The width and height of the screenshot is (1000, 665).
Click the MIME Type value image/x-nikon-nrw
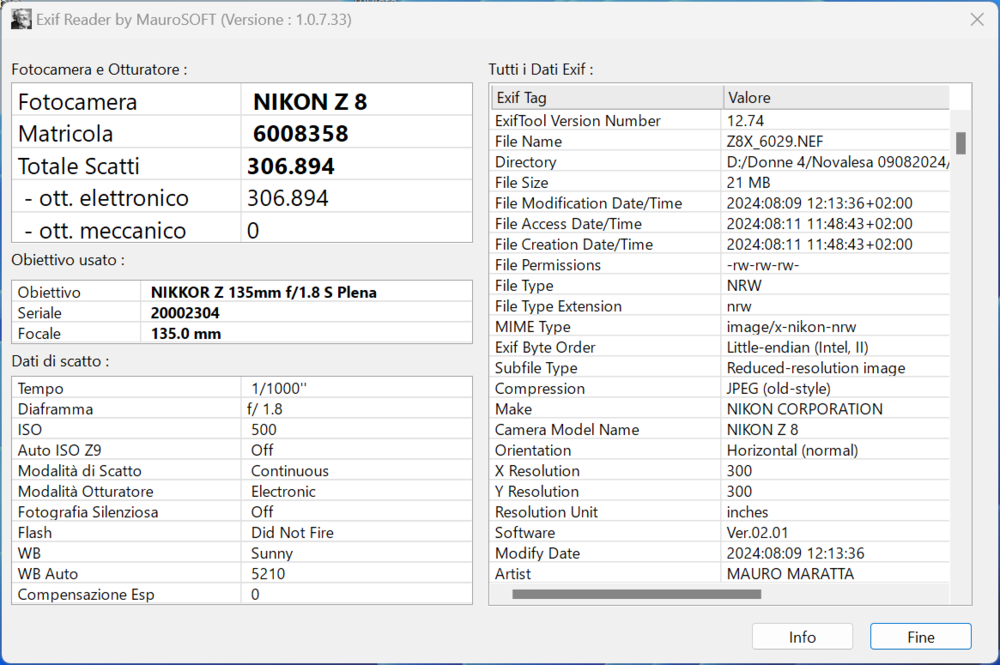(x=791, y=327)
